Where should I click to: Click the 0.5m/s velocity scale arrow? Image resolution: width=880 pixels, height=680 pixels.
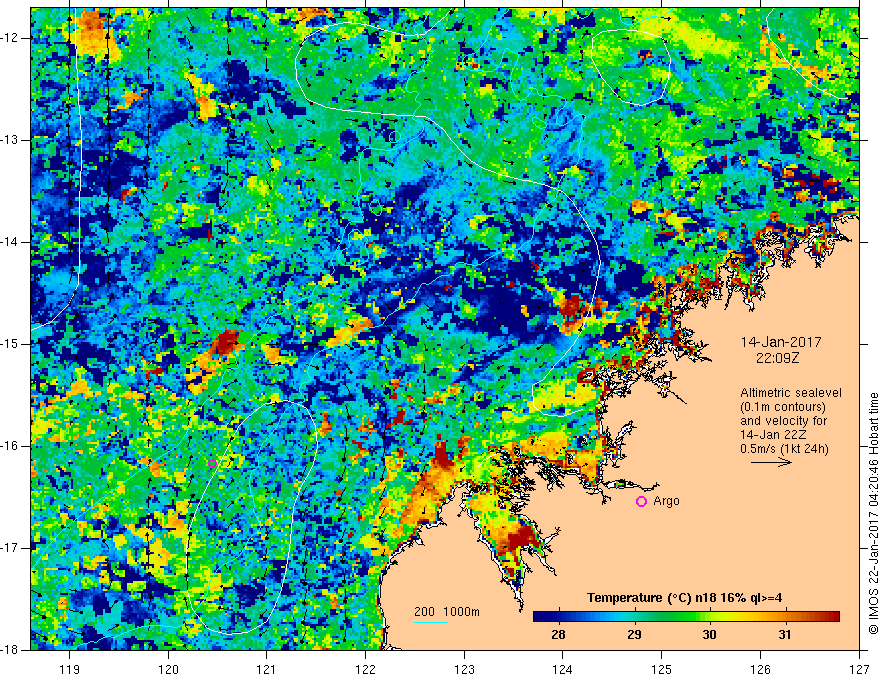[771, 462]
